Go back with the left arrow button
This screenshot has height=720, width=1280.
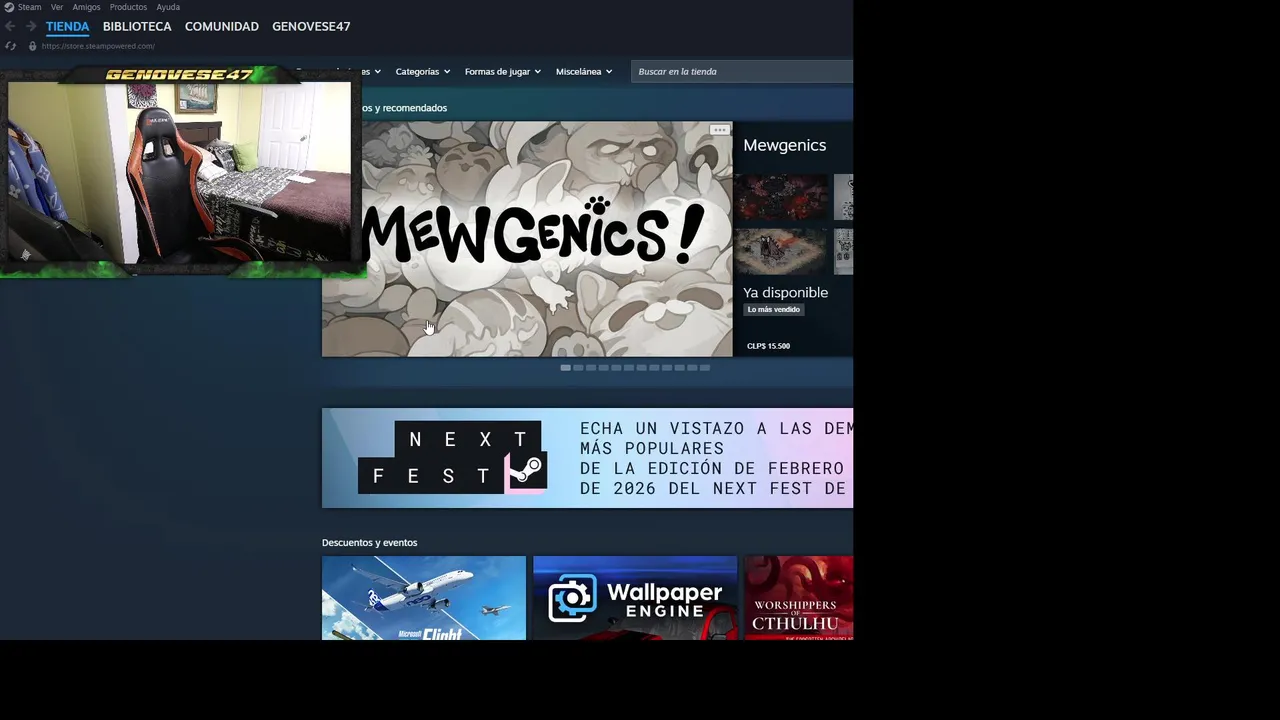pos(10,26)
